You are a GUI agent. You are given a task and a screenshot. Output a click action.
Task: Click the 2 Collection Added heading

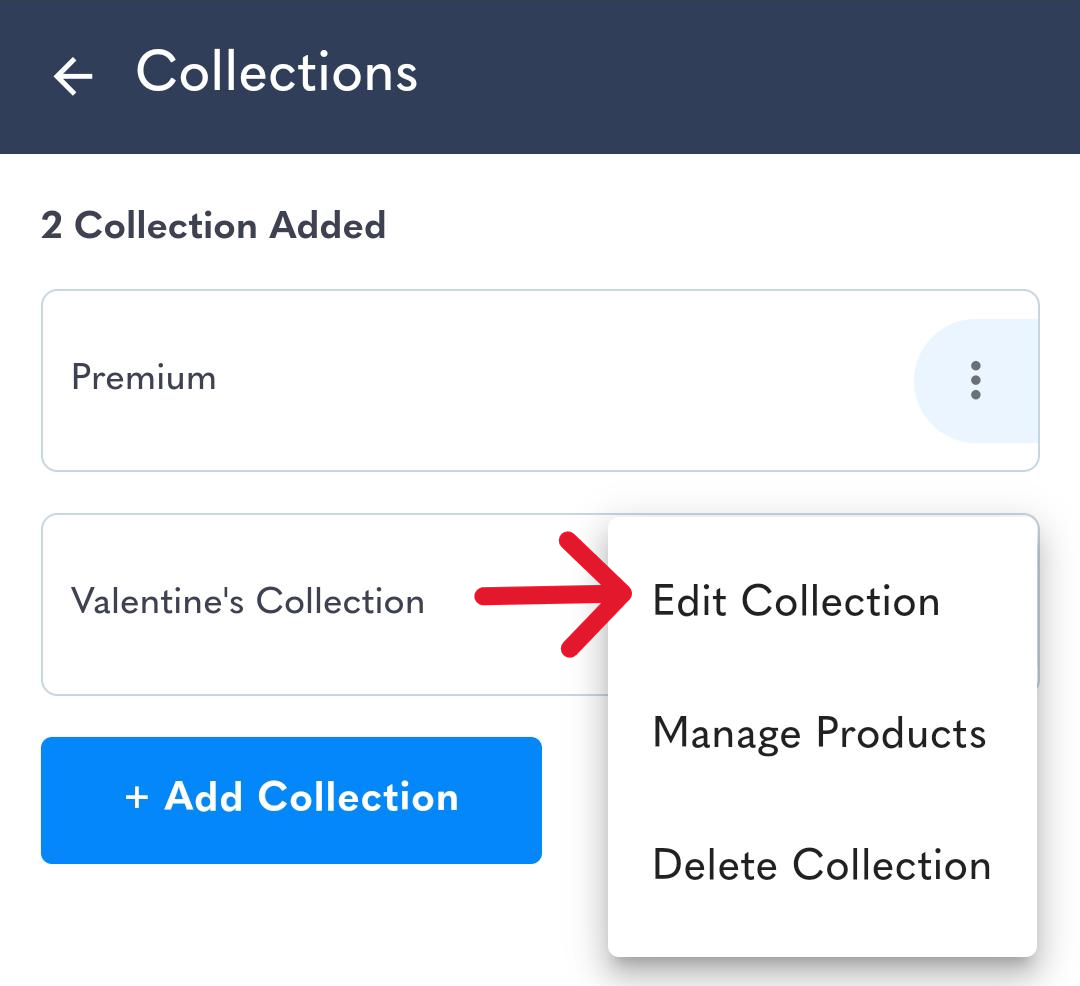click(x=214, y=225)
